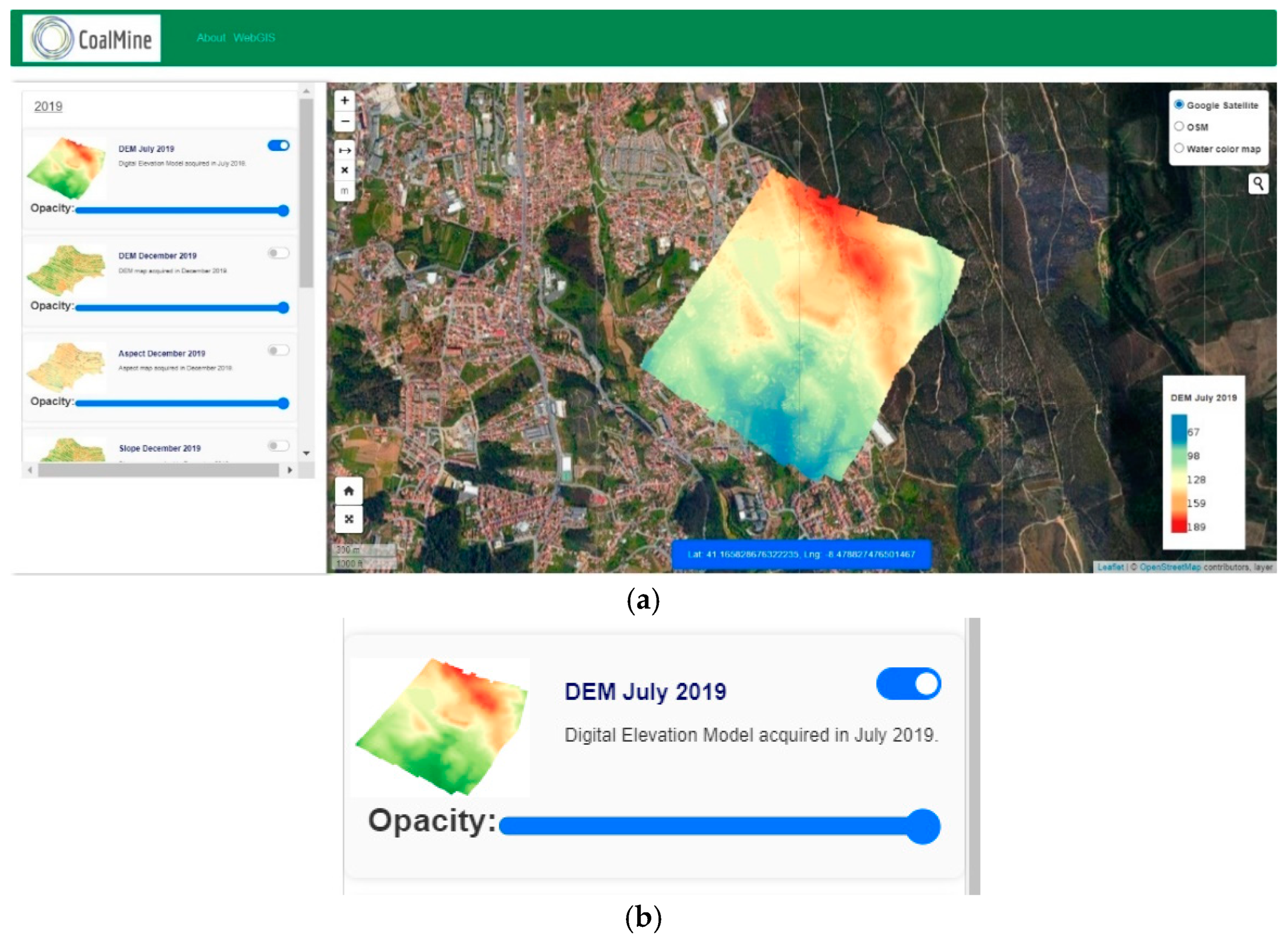This screenshot has width=1288, height=942.
Task: Choose the Water color map basemap
Action: [1179, 148]
